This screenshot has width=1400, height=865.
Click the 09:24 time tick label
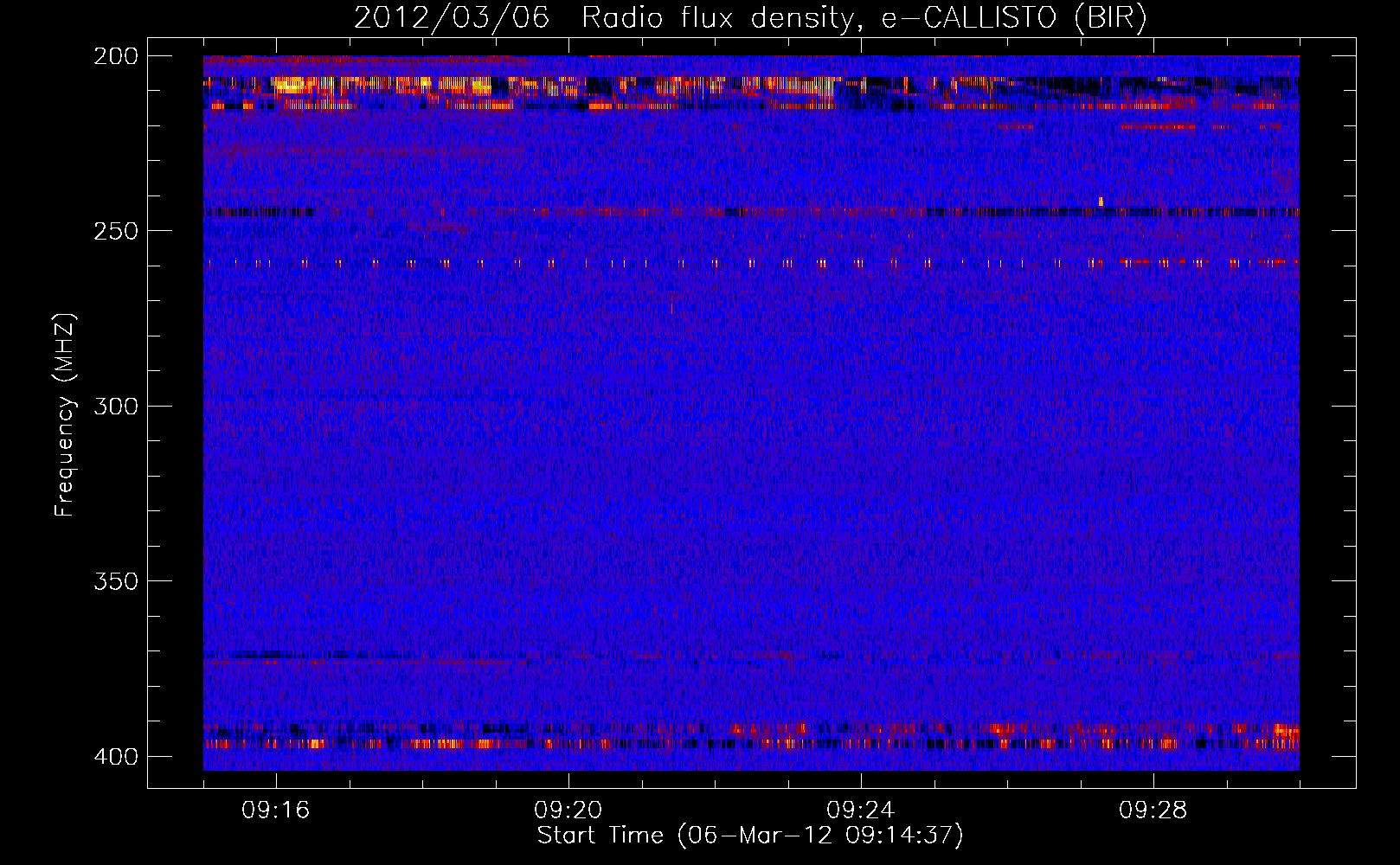(861, 811)
